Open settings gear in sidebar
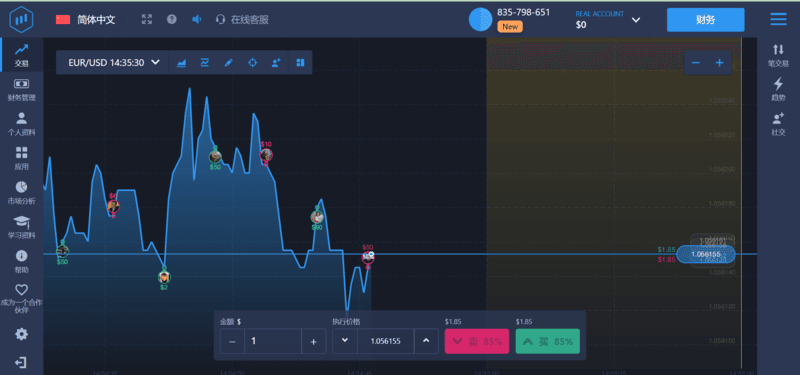Image resolution: width=800 pixels, height=375 pixels. [x=21, y=334]
